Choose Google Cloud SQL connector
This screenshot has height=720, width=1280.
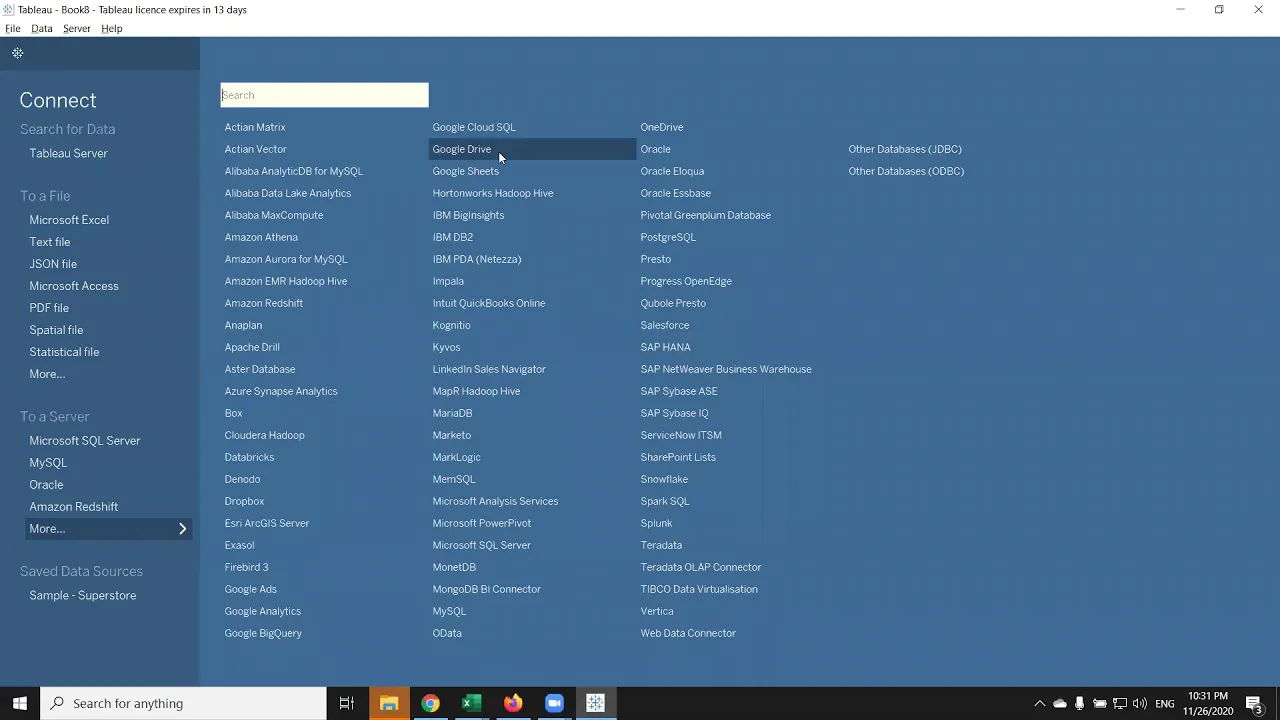coord(474,127)
